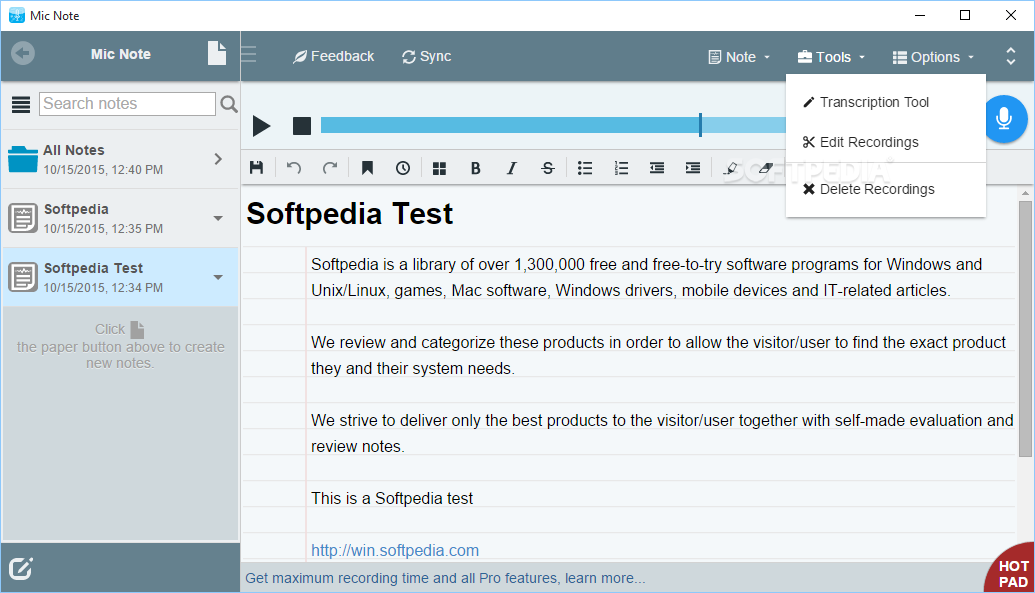Undo the last edit
1035x593 pixels.
294,168
